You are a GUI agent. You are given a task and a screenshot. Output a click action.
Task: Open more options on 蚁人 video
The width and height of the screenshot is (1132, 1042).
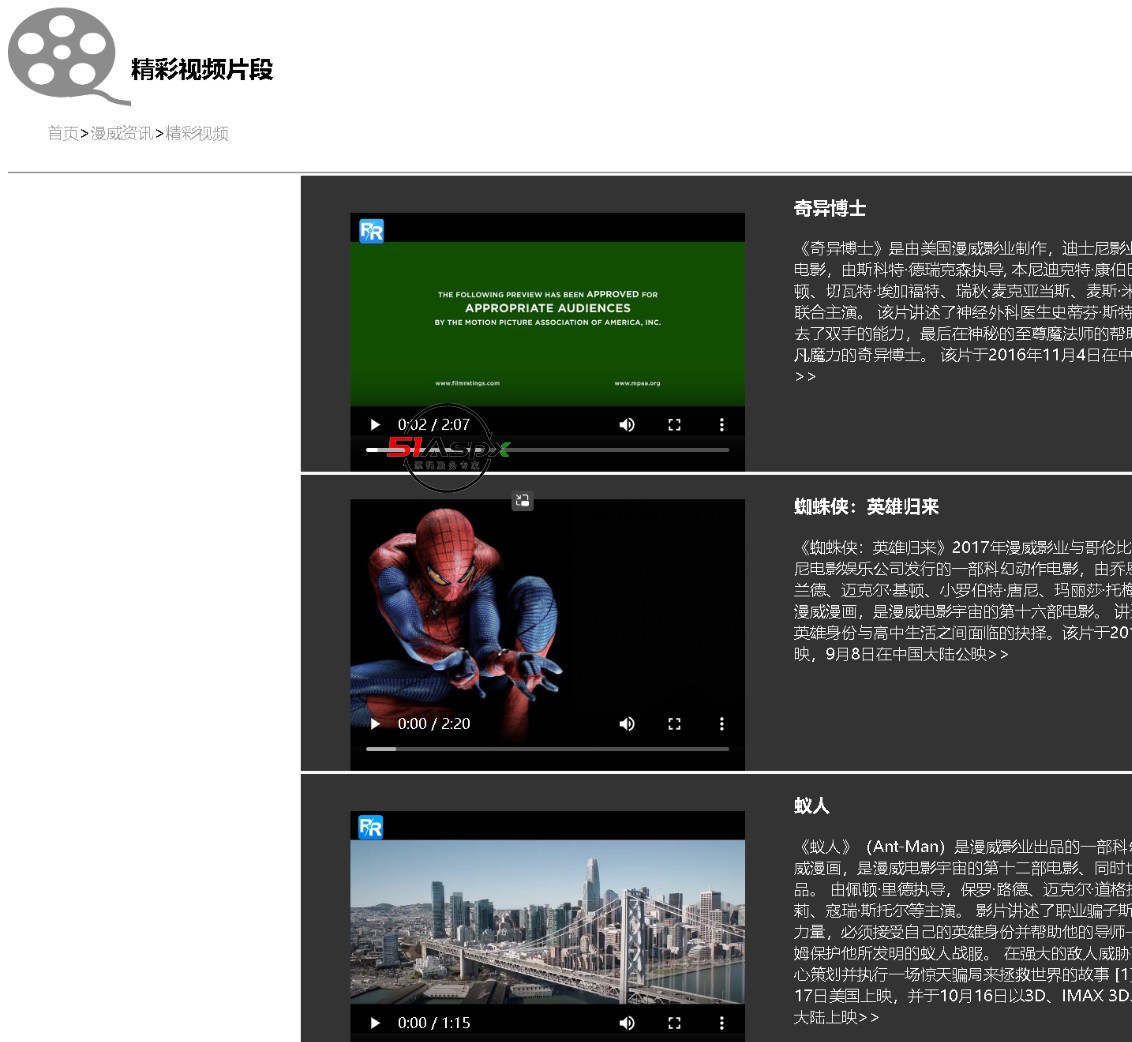click(x=721, y=1023)
